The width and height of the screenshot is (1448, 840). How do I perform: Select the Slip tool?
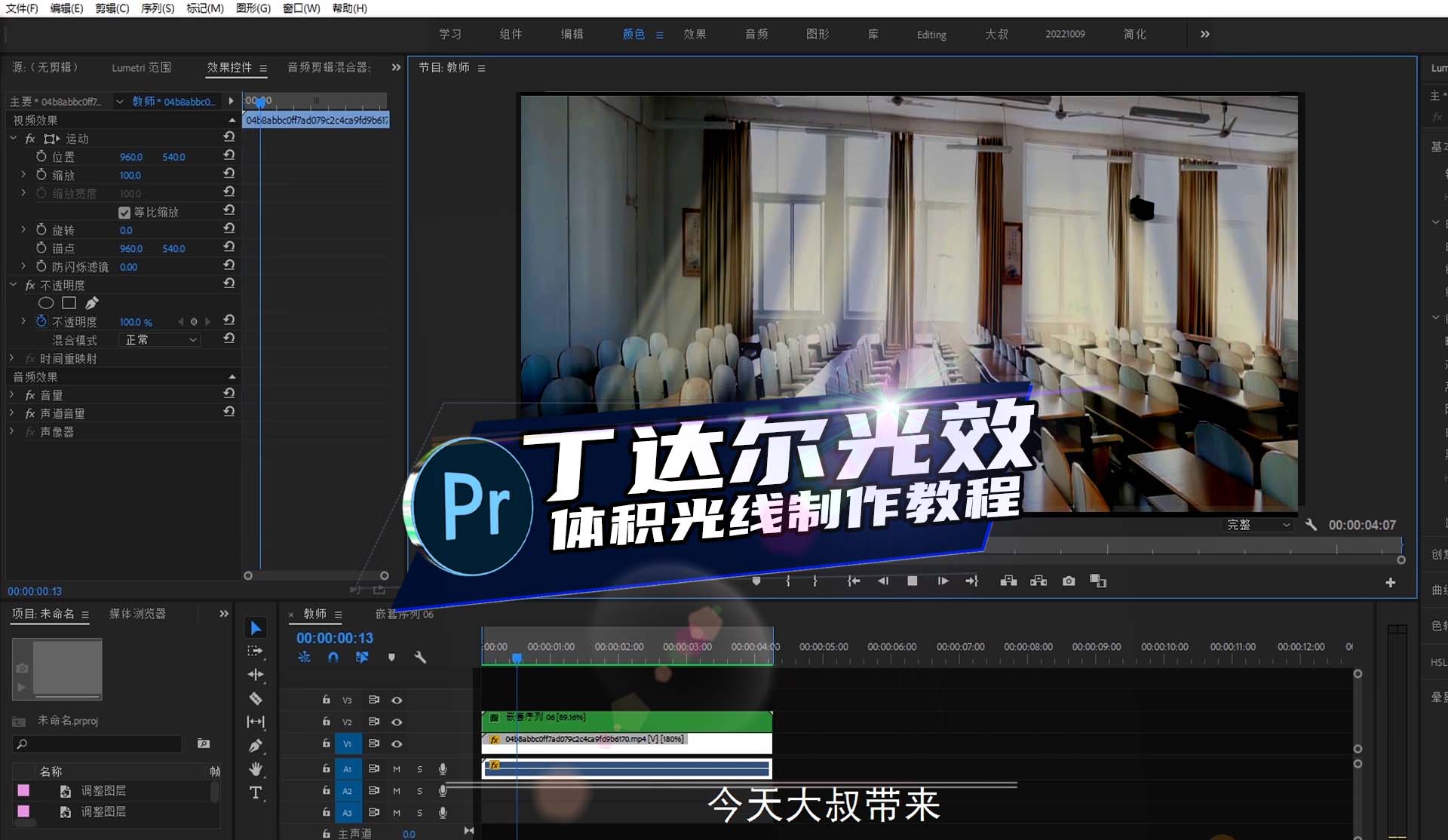click(x=256, y=722)
